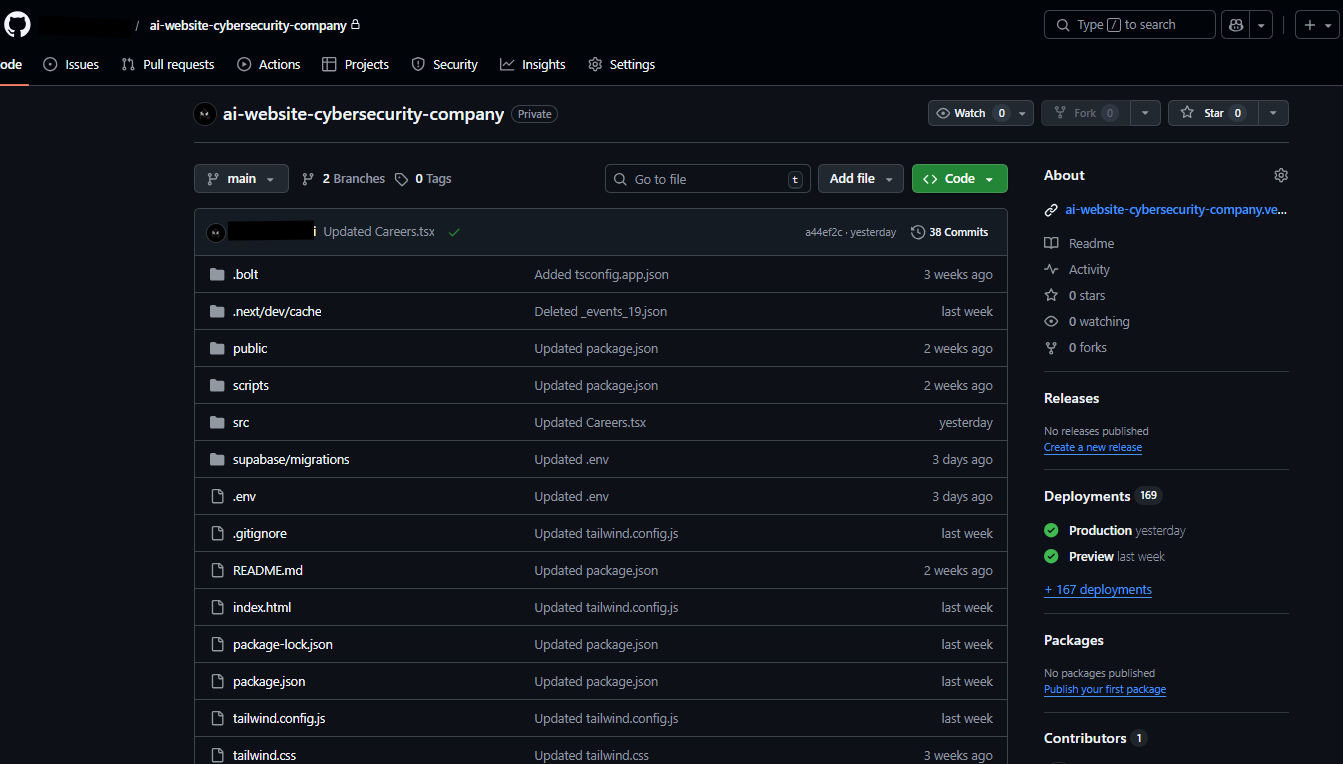1343x764 pixels.
Task: Click the 'Go to file' search field
Action: pyautogui.click(x=707, y=179)
